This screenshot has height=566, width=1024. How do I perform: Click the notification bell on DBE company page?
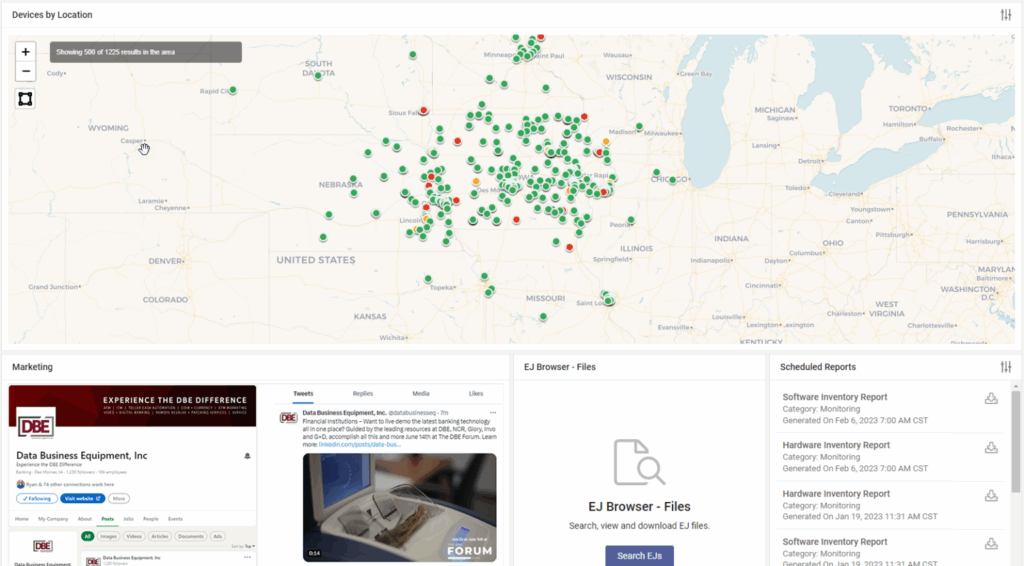tap(248, 456)
